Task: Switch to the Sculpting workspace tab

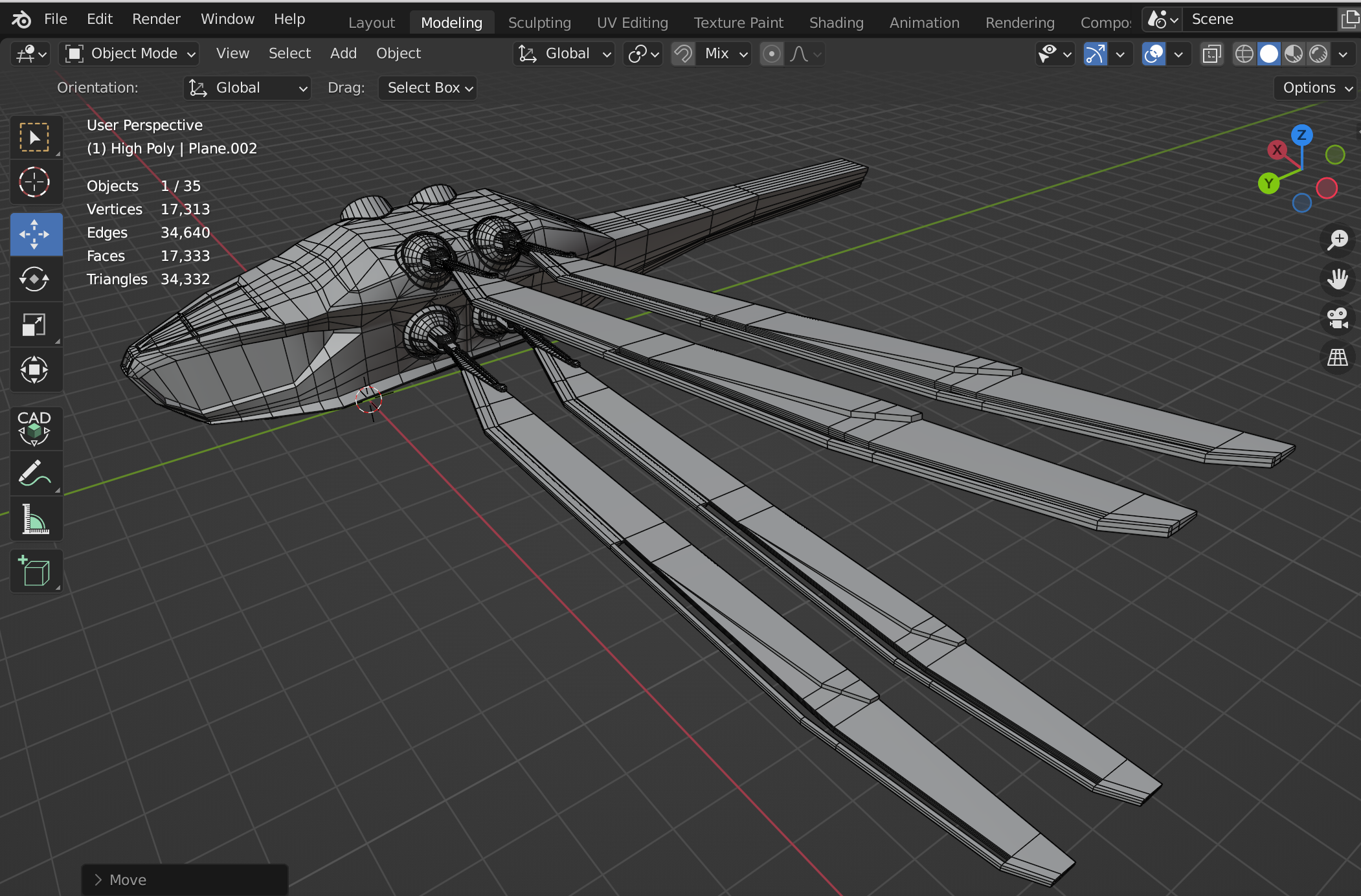Action: point(539,23)
